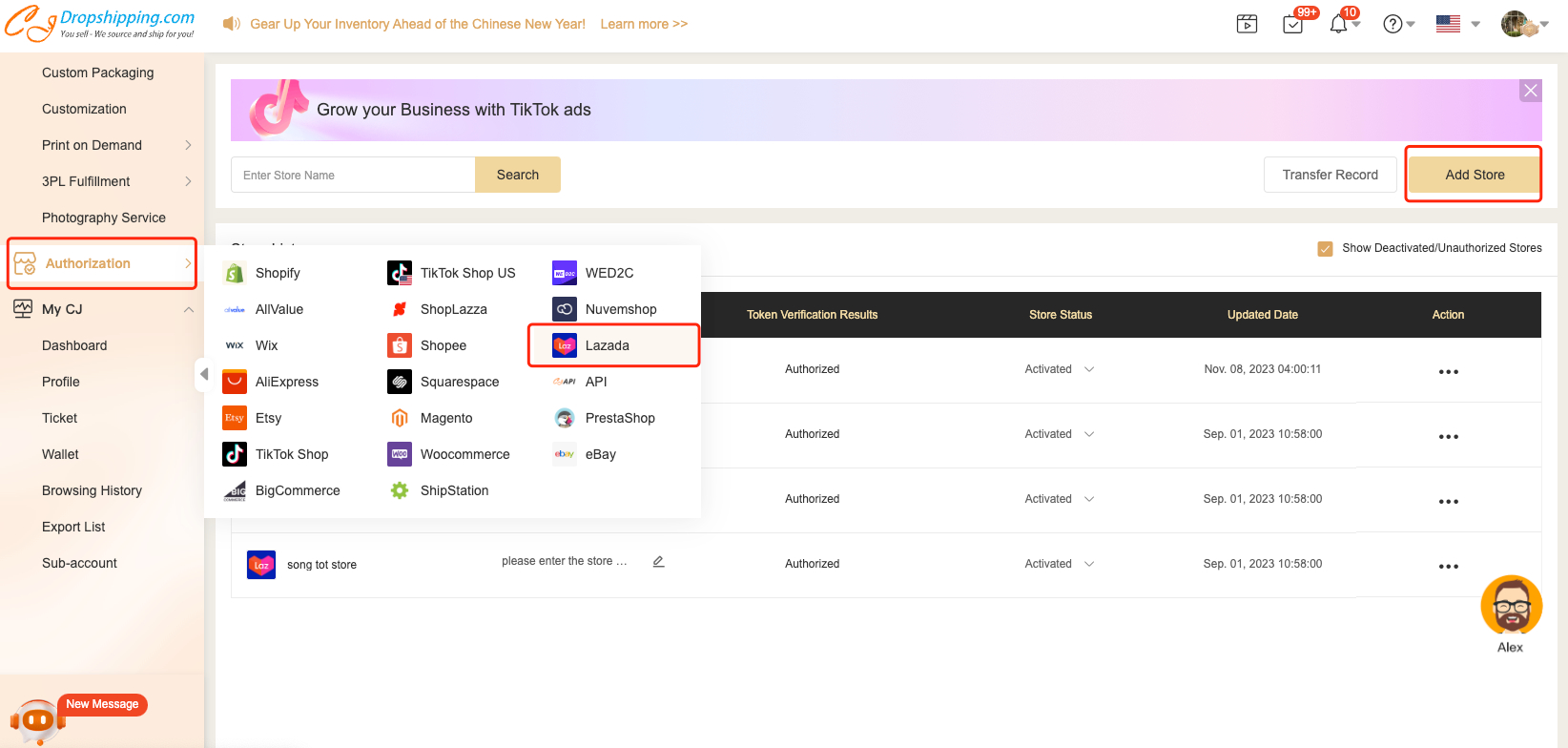Open the language flag dropdown
Screen dimensions: 1568x748
pos(1457,24)
